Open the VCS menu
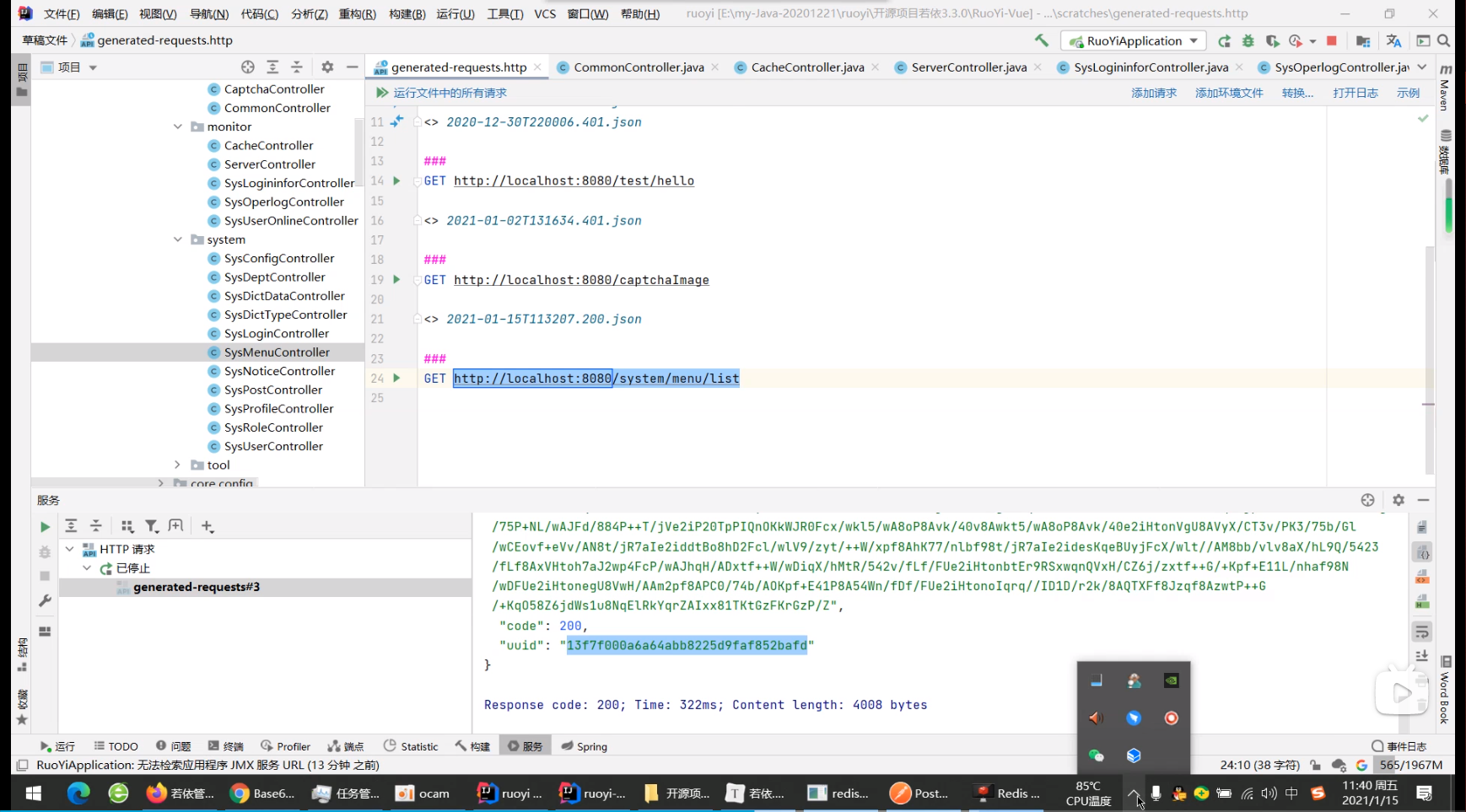The width and height of the screenshot is (1466, 812). click(545, 13)
